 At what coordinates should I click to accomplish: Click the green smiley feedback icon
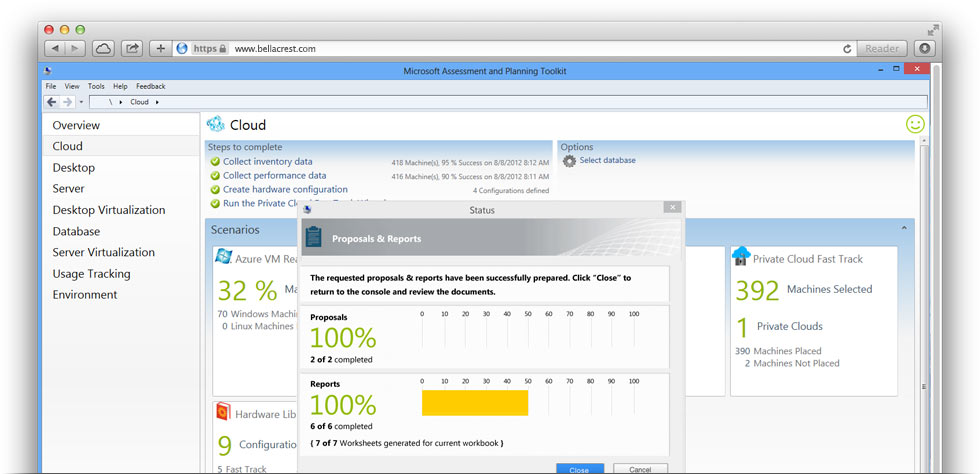point(915,124)
